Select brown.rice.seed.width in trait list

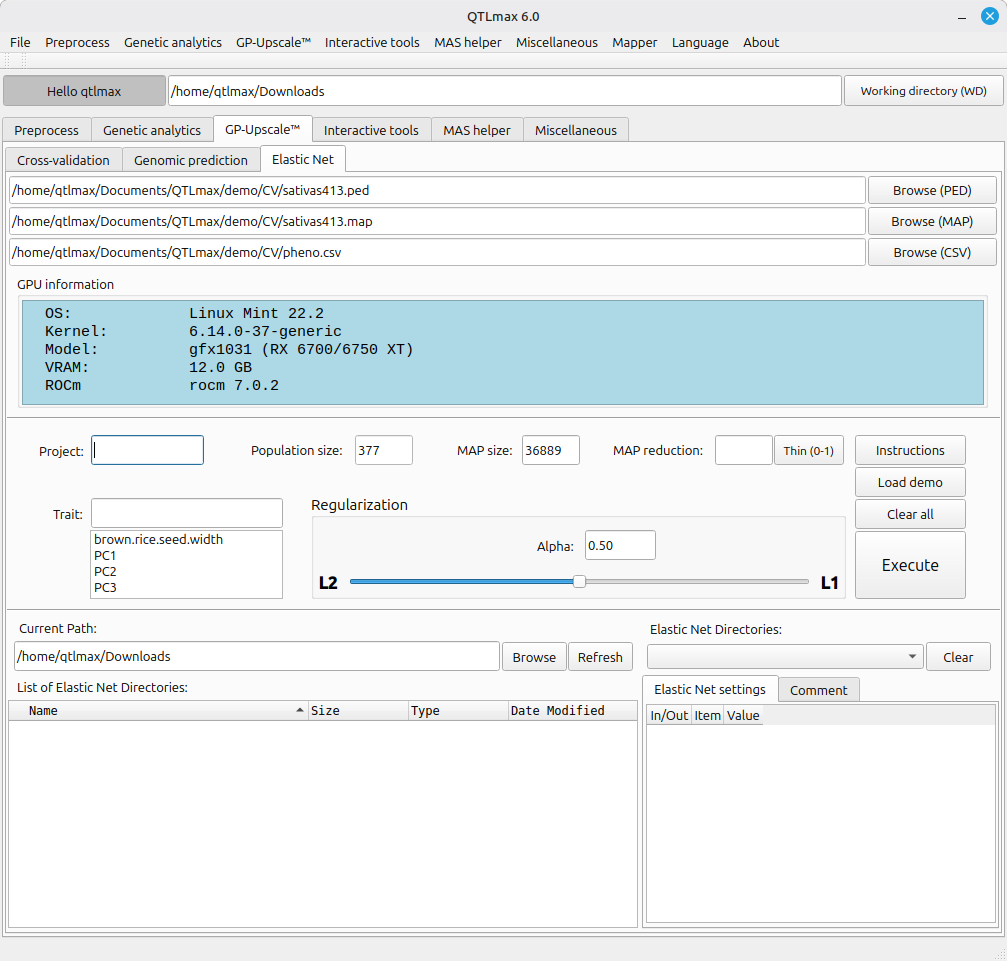coord(158,539)
